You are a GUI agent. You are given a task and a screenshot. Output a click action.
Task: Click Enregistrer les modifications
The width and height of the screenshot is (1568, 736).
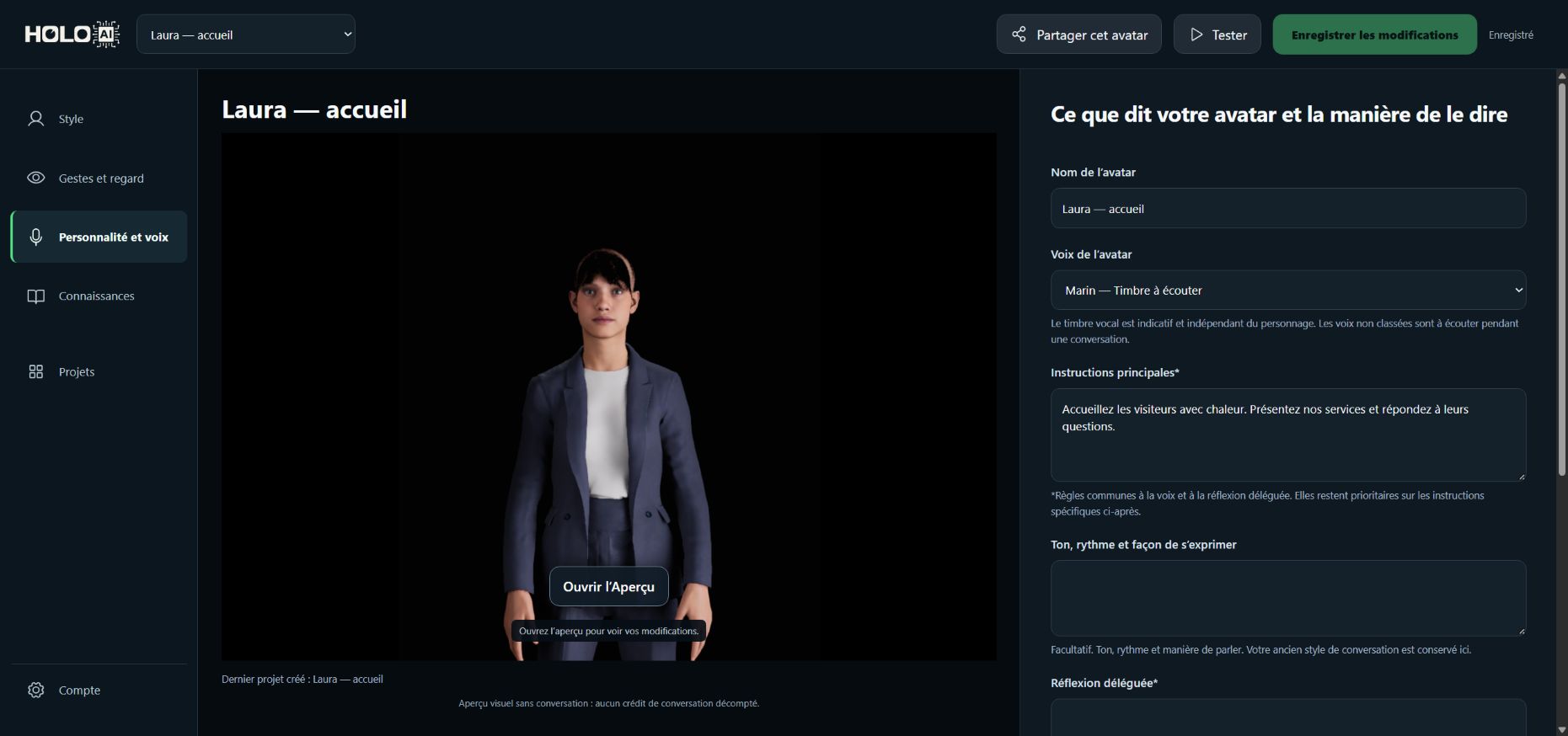tap(1374, 35)
